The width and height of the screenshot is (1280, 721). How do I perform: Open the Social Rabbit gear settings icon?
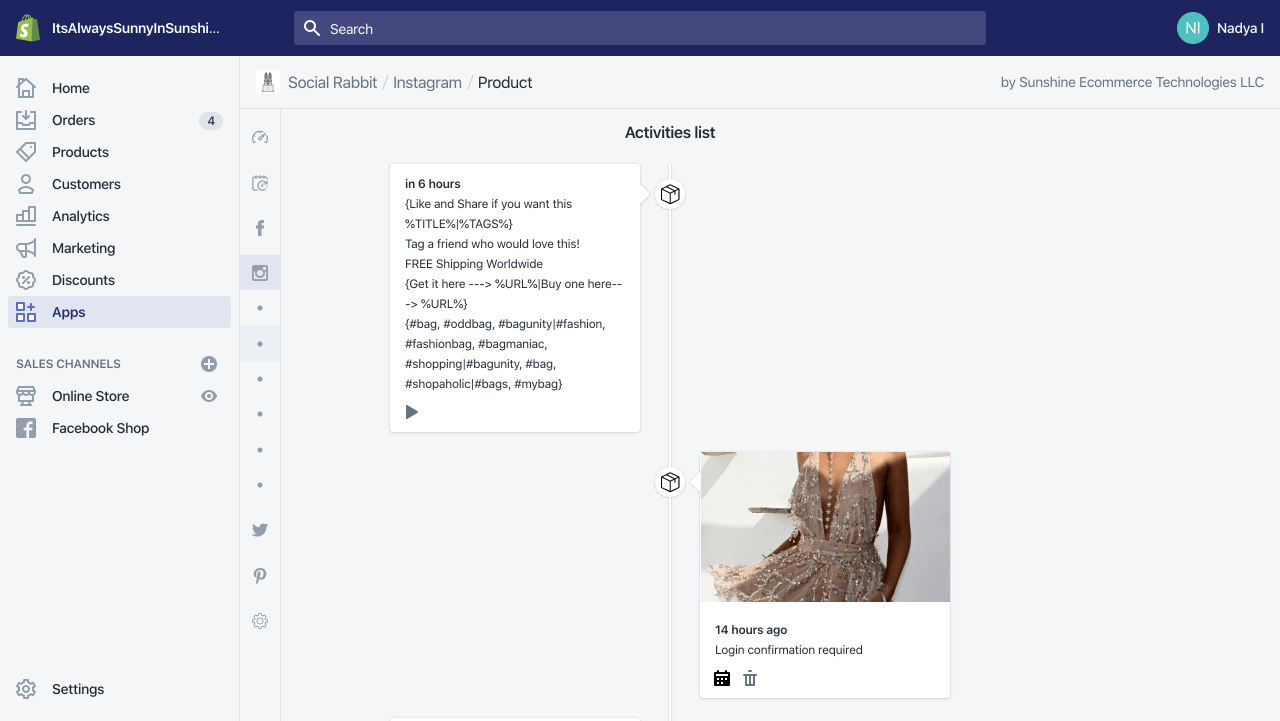[x=260, y=621]
